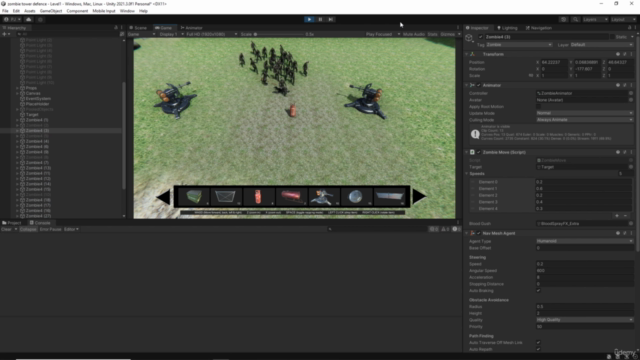Open the Assets menu
Image resolution: width=640 pixels, height=360 pixels.
coord(30,11)
